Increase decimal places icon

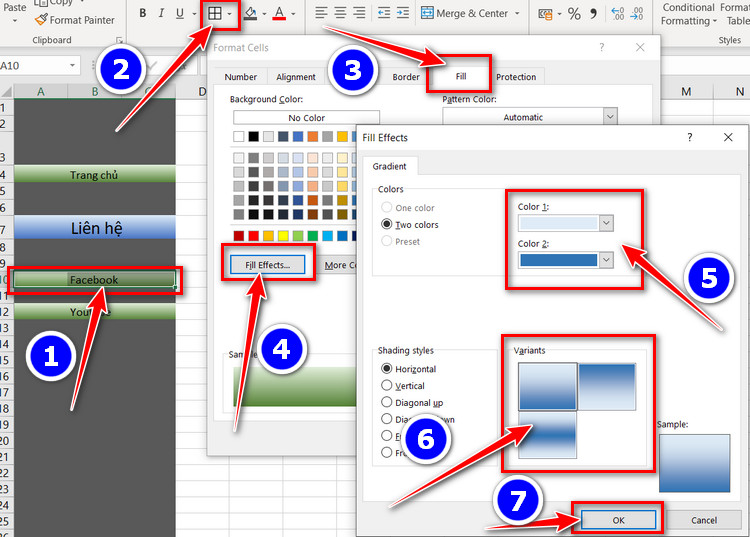pyautogui.click(x=618, y=13)
